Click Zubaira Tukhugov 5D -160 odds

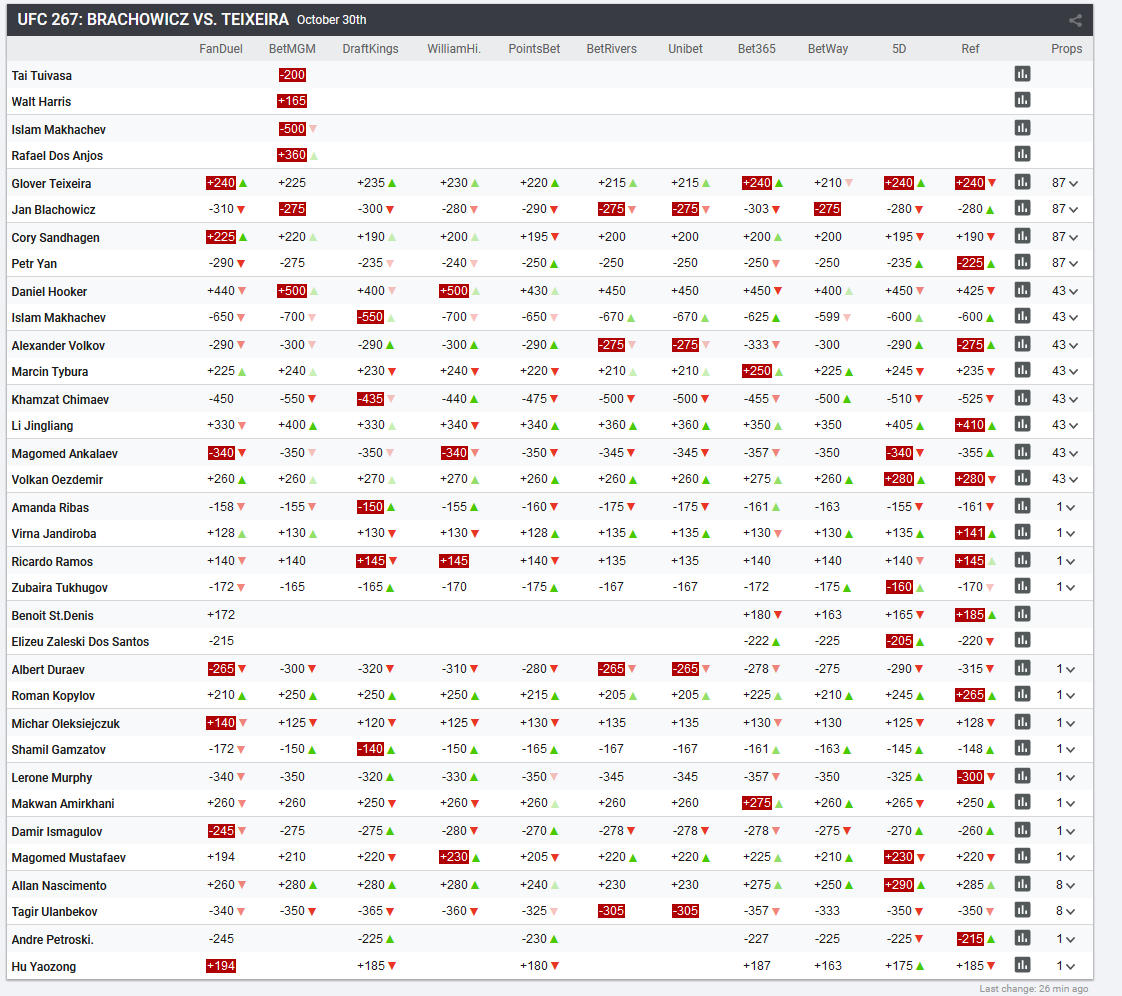click(899, 587)
